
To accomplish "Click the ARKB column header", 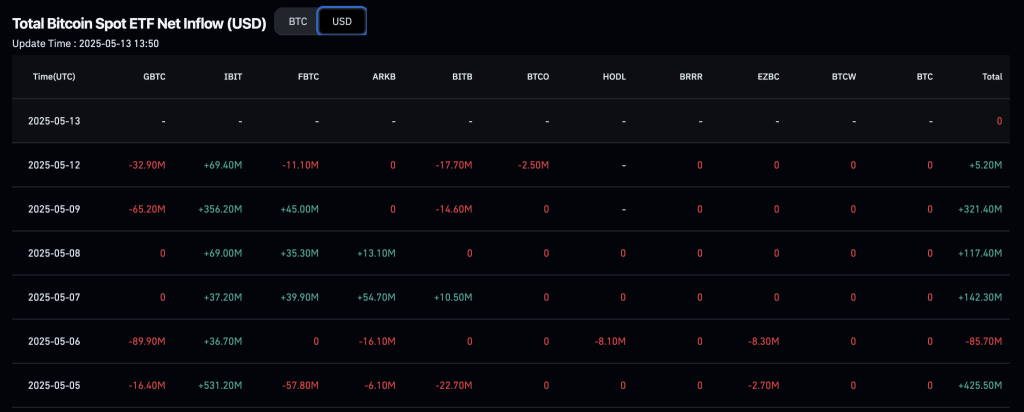I will pos(385,76).
